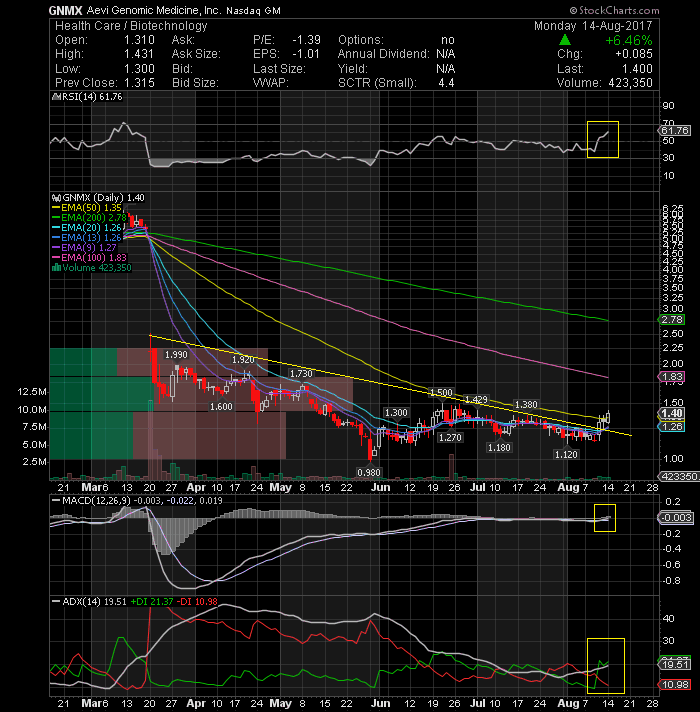Click the Health Care / Biotechnology sector text

tap(131, 26)
